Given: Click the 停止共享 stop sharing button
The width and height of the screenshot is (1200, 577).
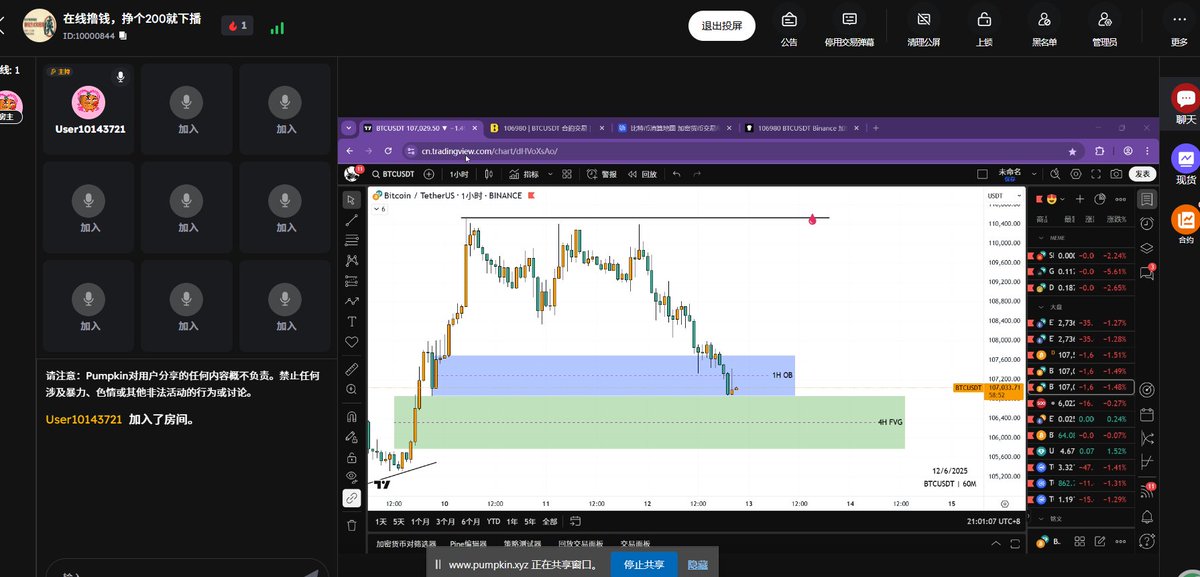Looking at the screenshot, I should click(x=644, y=564).
